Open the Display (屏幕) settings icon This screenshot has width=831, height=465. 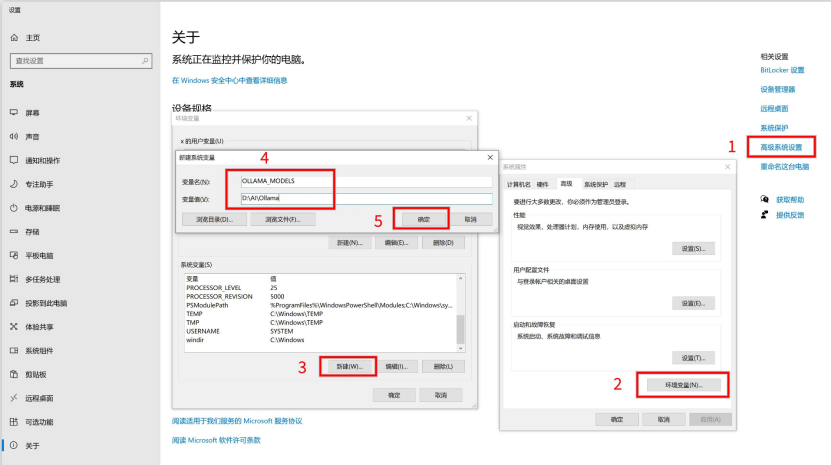(14, 112)
